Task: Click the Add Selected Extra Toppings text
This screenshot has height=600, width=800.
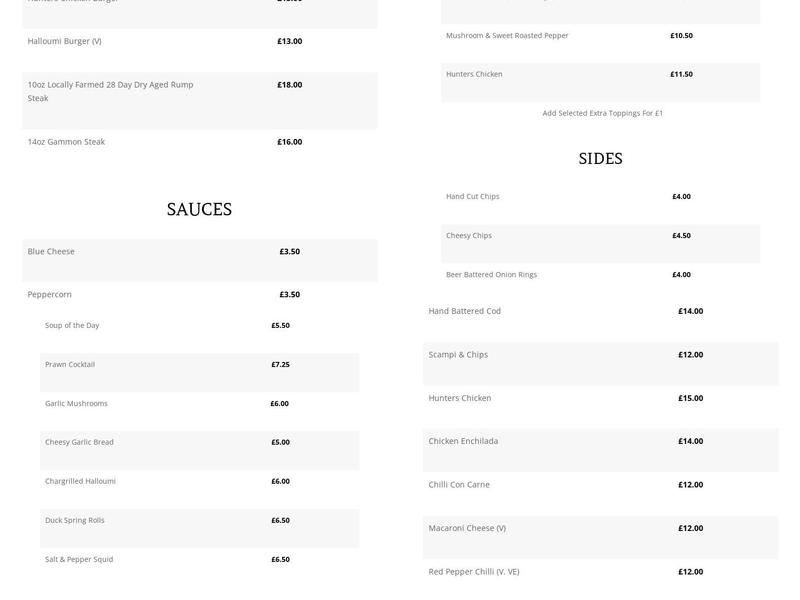Action: (602, 113)
